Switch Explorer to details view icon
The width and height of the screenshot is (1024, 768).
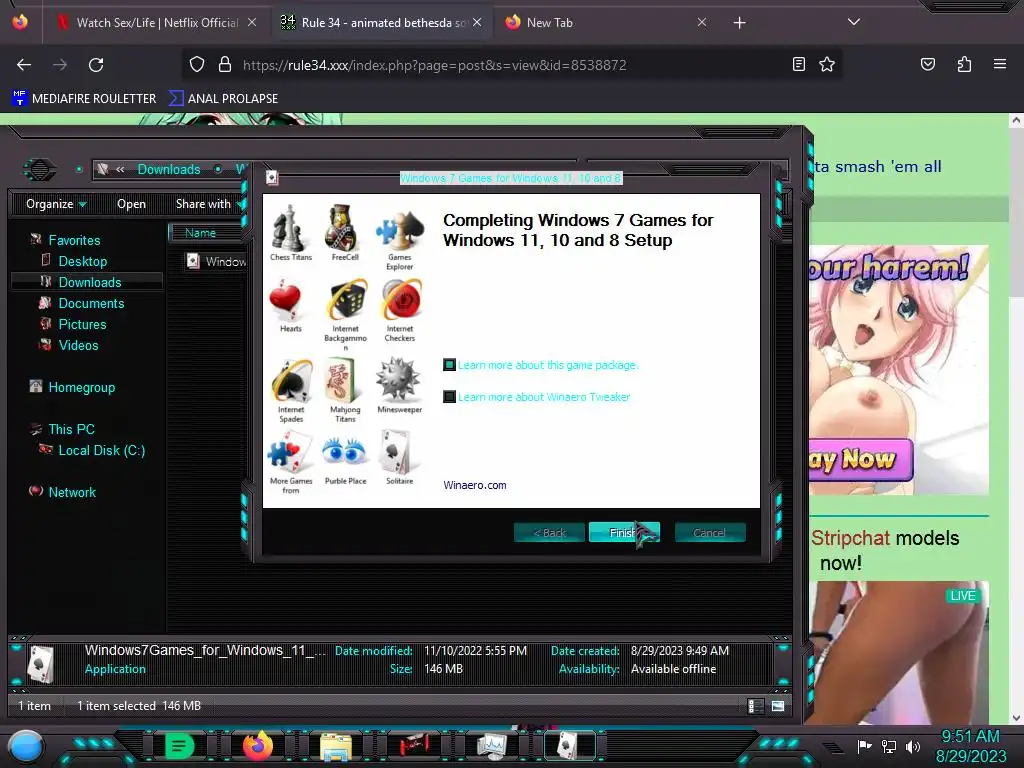click(756, 706)
